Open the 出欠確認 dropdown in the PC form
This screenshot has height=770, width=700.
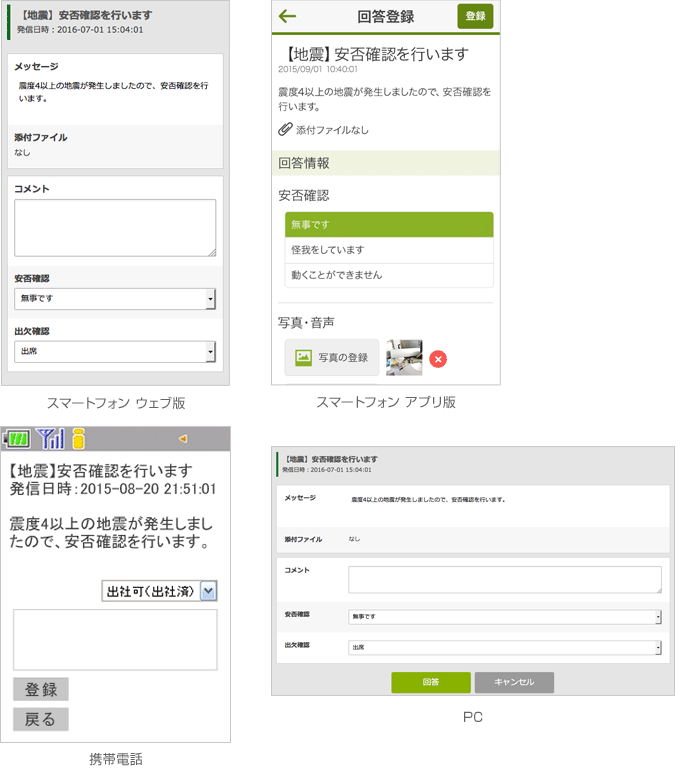504,648
